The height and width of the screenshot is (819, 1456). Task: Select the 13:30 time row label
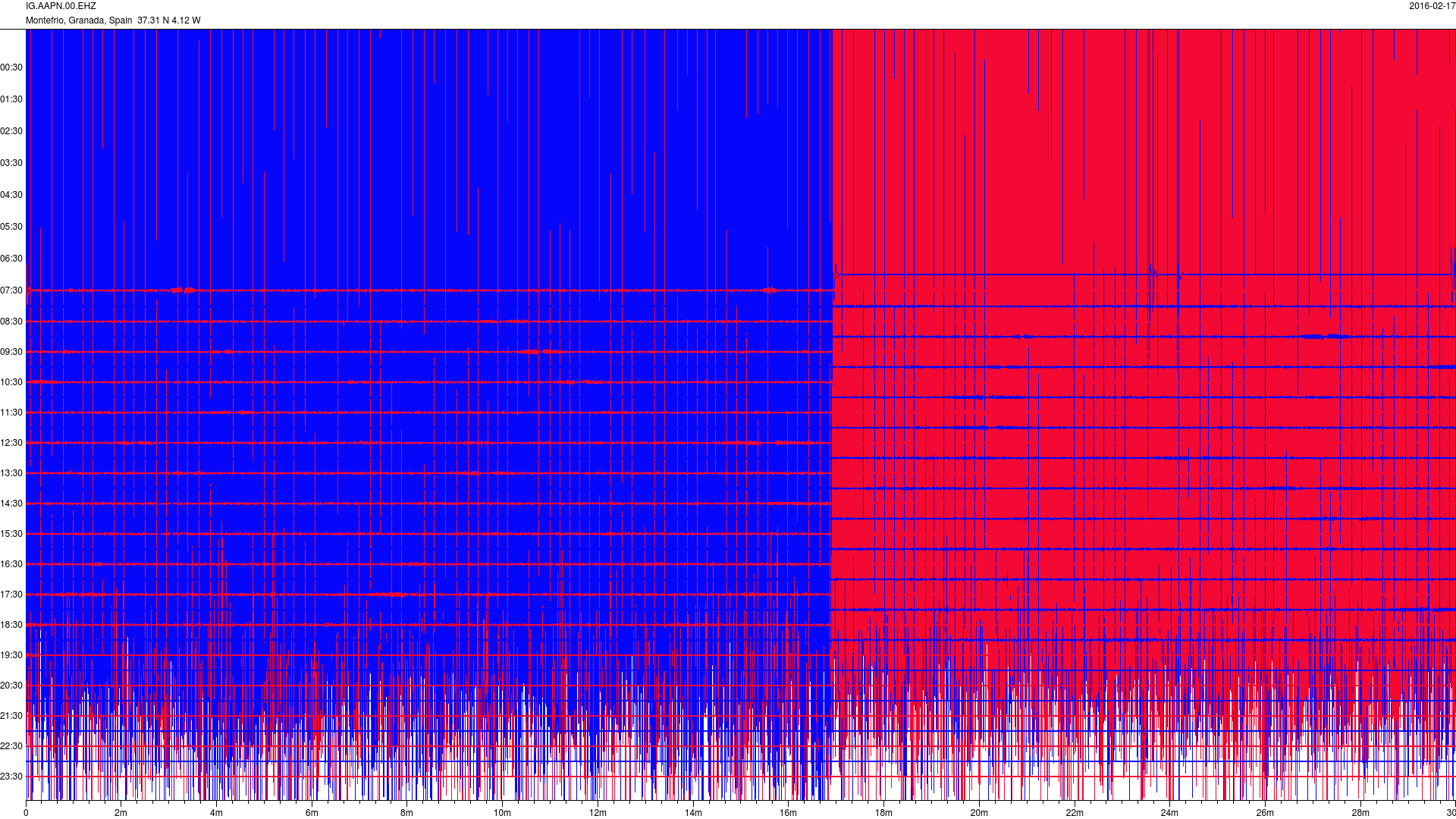click(11, 473)
